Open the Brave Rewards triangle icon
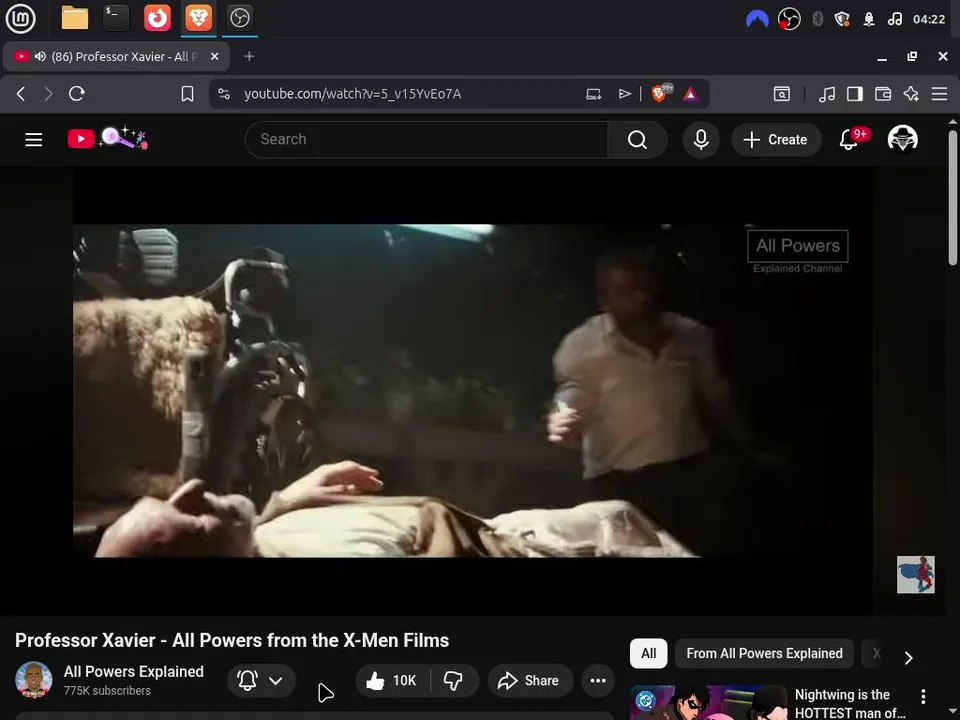960x720 pixels. click(691, 94)
